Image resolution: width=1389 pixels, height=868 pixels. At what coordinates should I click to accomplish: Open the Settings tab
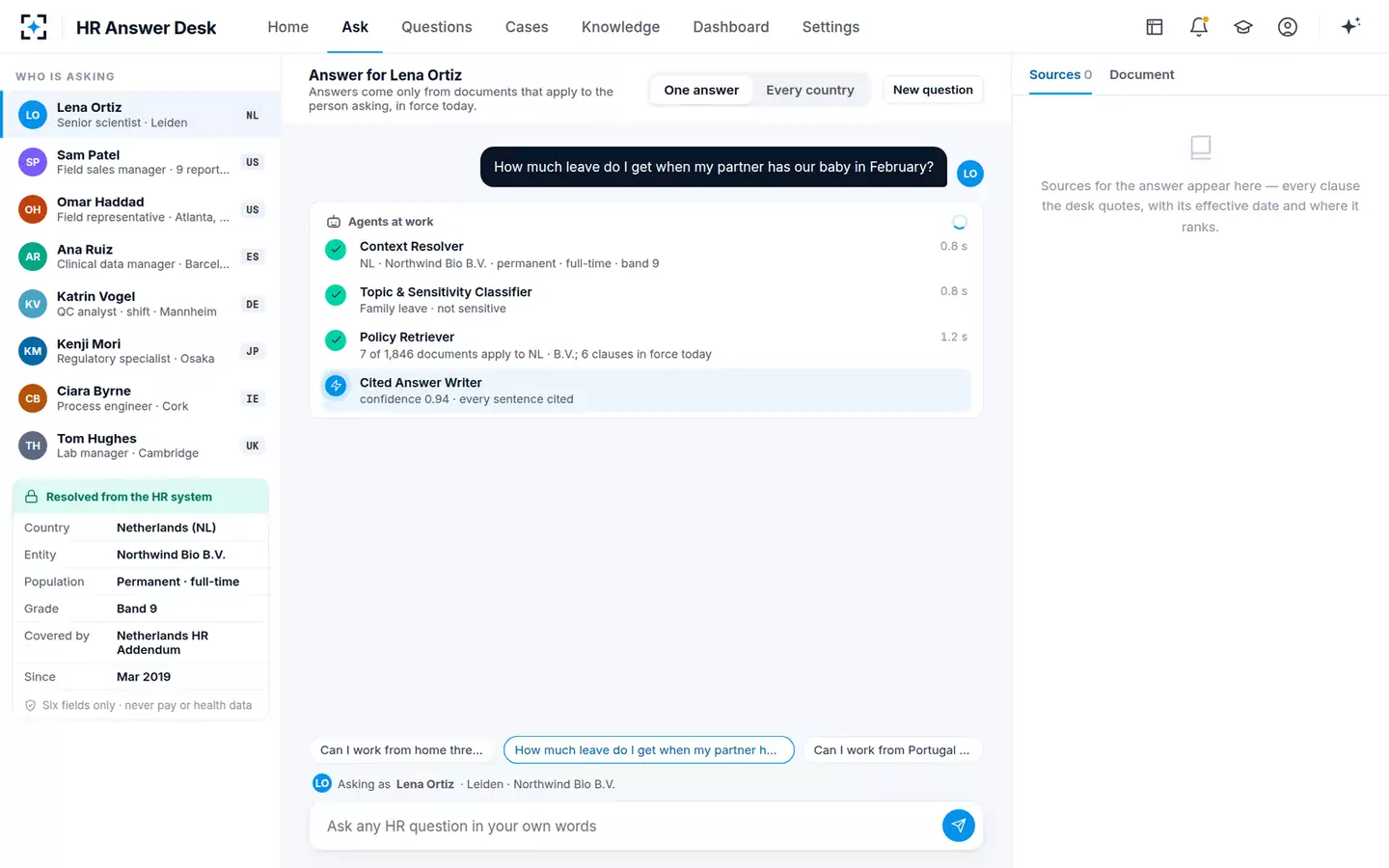point(831,27)
